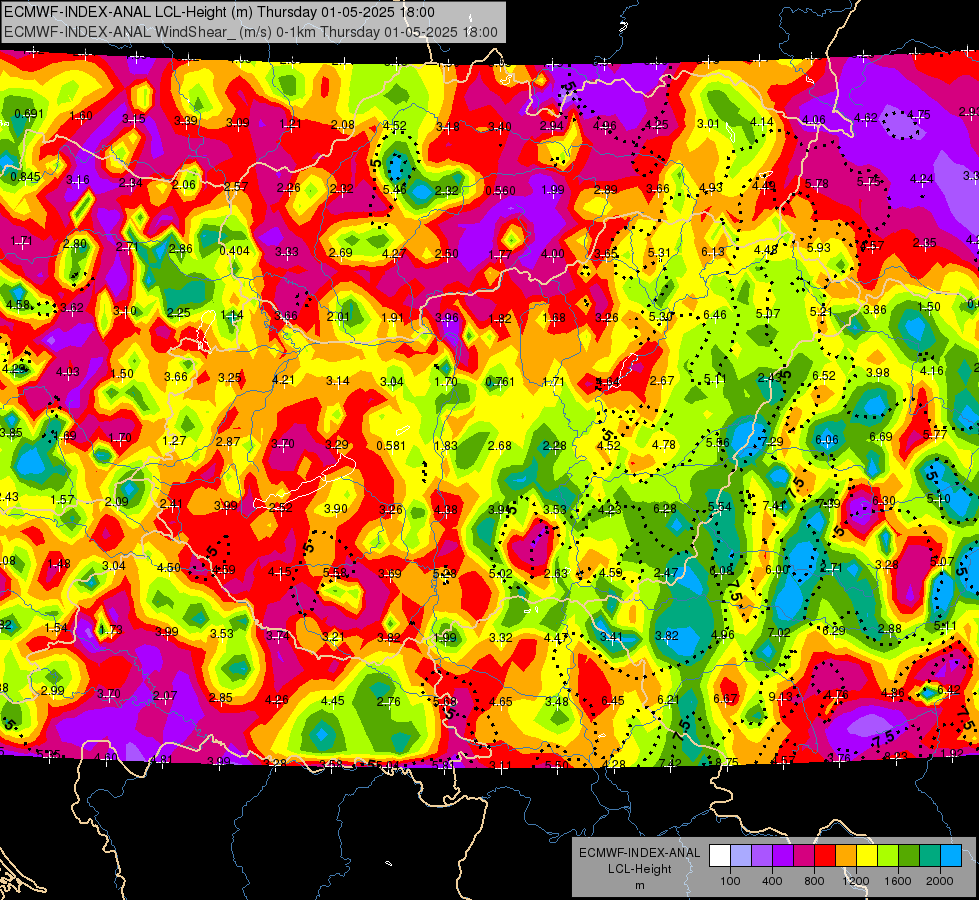Click the legend tick label 2000
The width and height of the screenshot is (979, 900).
click(940, 881)
